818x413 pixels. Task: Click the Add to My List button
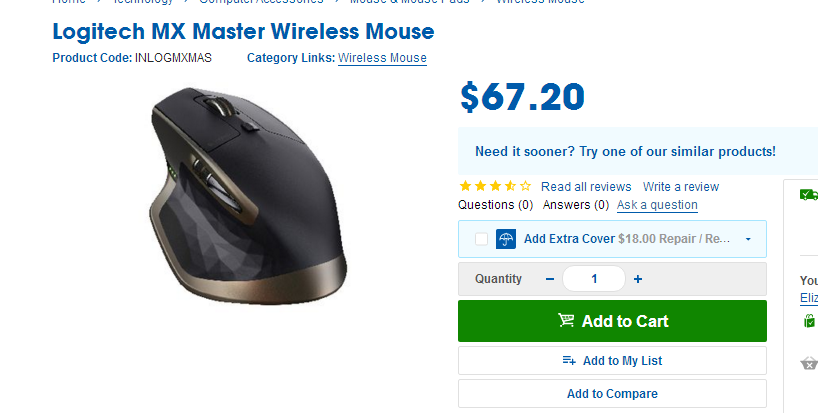click(612, 360)
